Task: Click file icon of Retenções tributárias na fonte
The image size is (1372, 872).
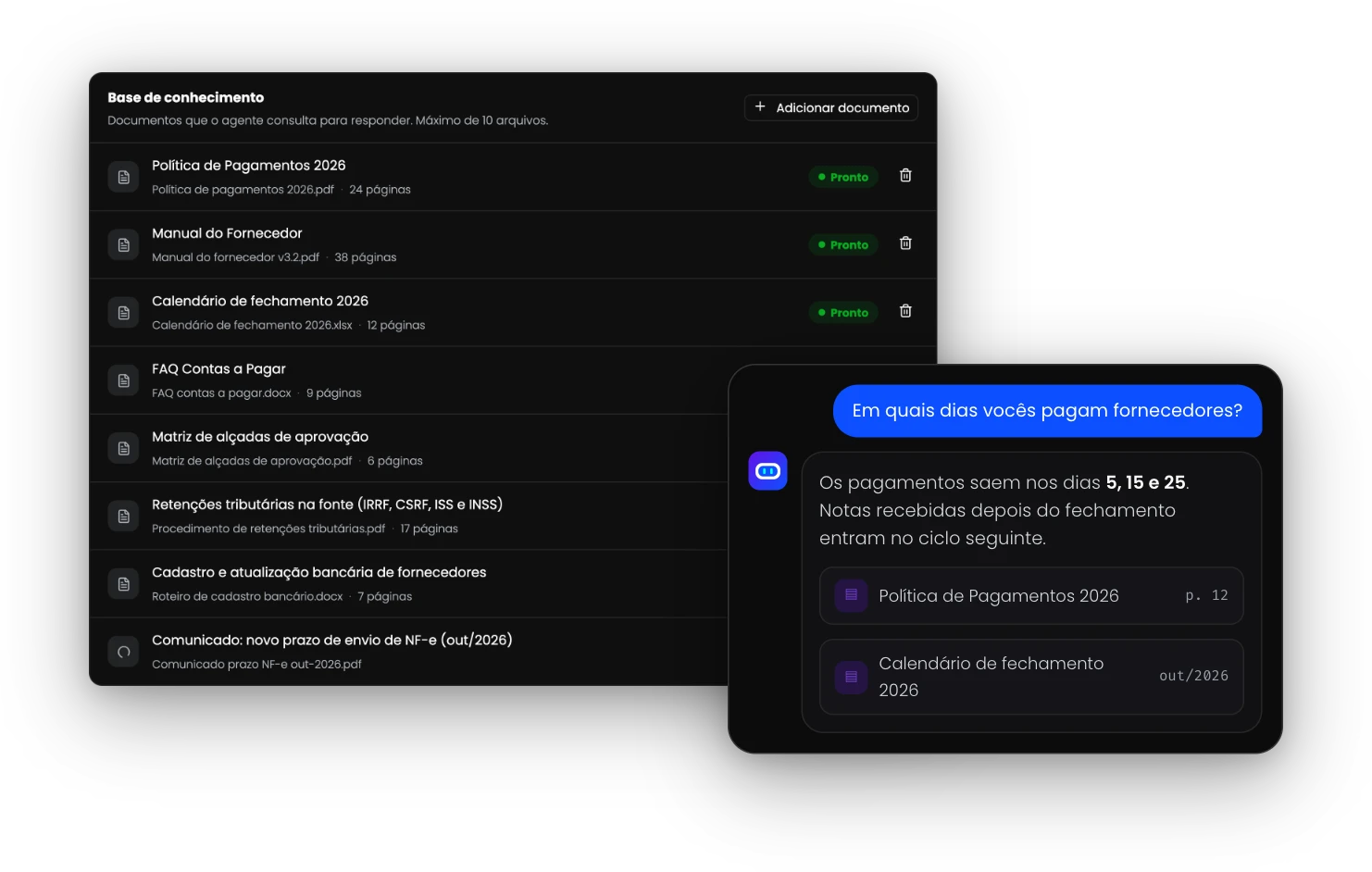Action: point(123,516)
